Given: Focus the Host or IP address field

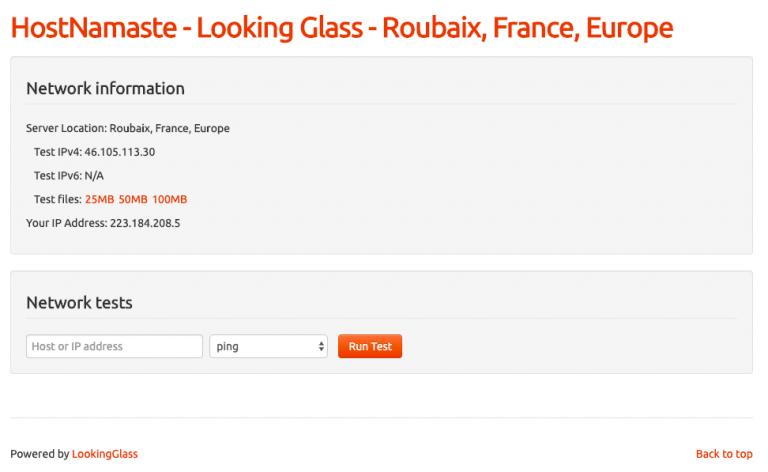Looking at the screenshot, I should point(114,346).
